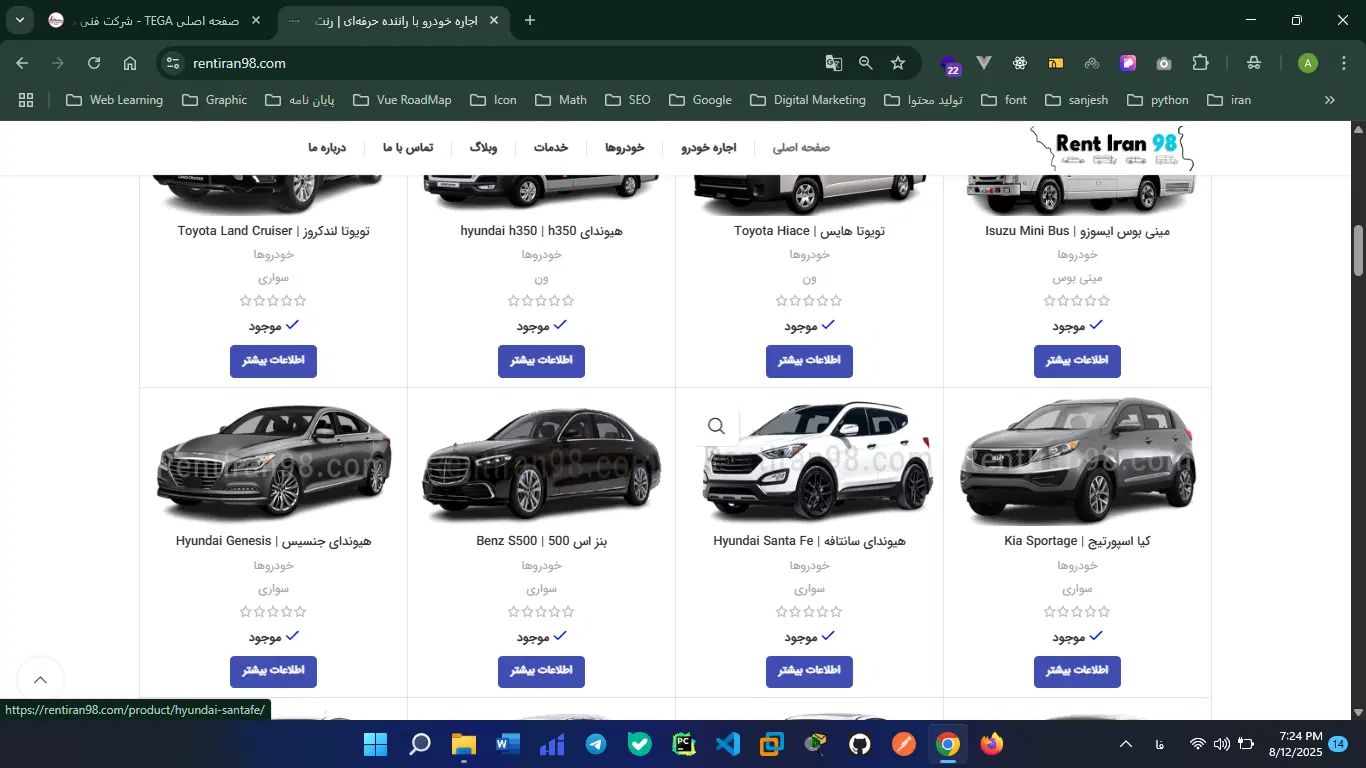Open the React devtools extension icon

point(1020,63)
